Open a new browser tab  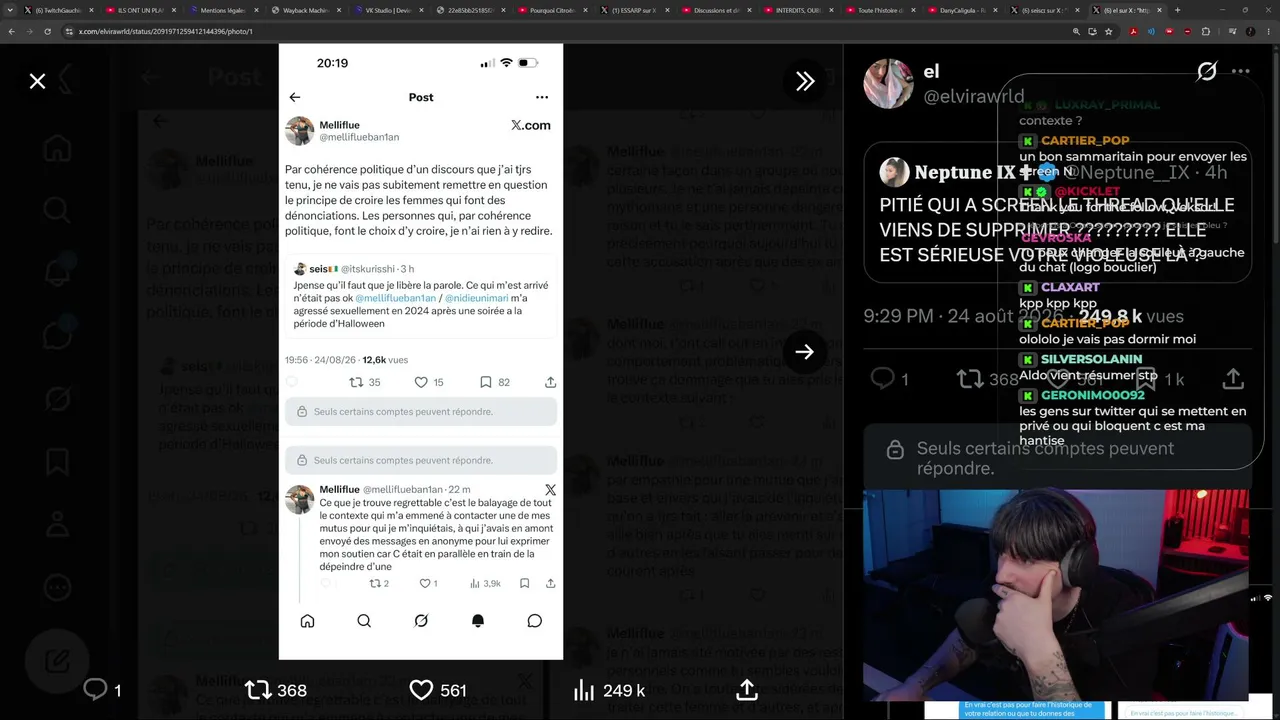1177,10
